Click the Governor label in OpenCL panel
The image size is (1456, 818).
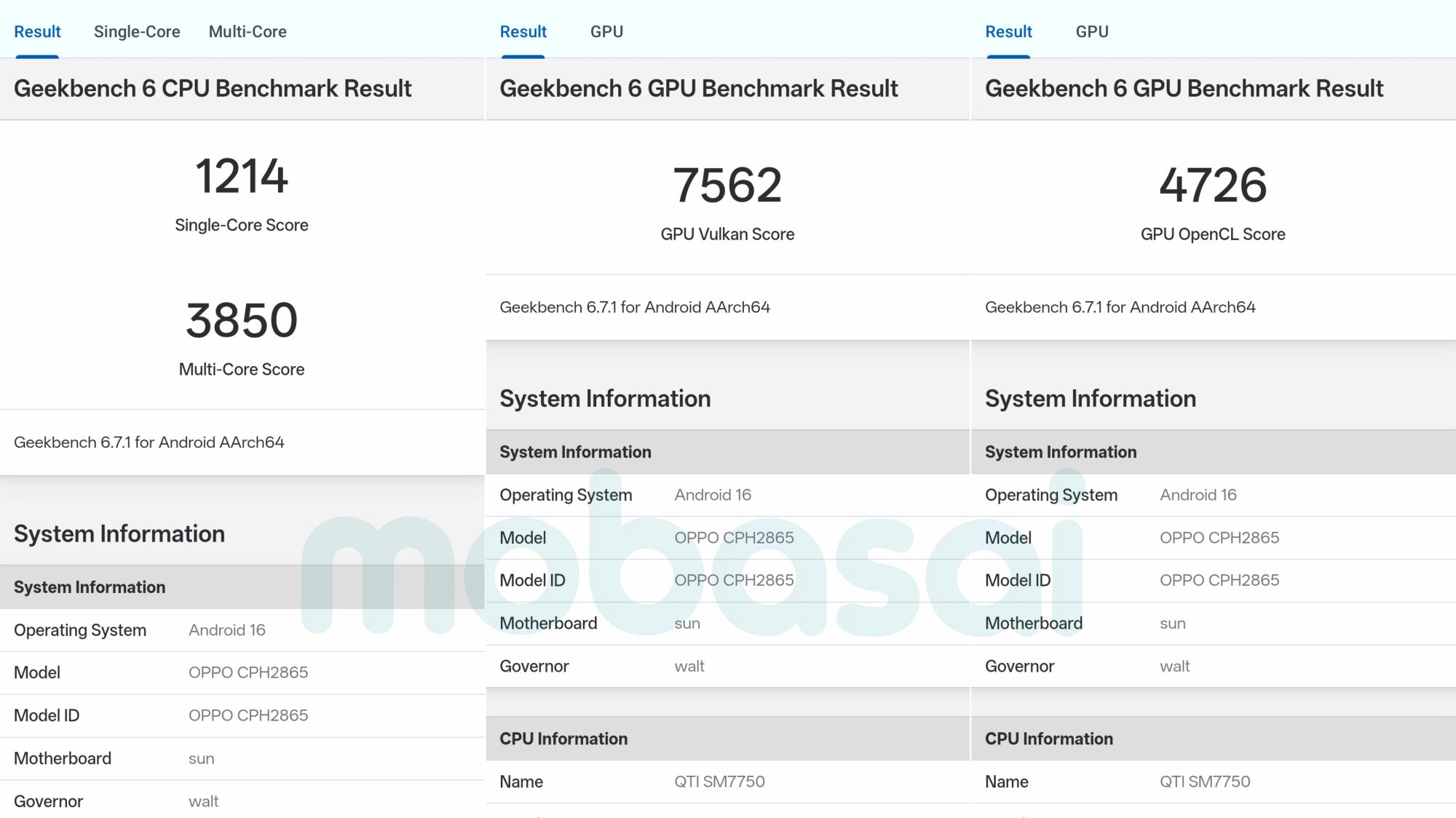[1019, 666]
